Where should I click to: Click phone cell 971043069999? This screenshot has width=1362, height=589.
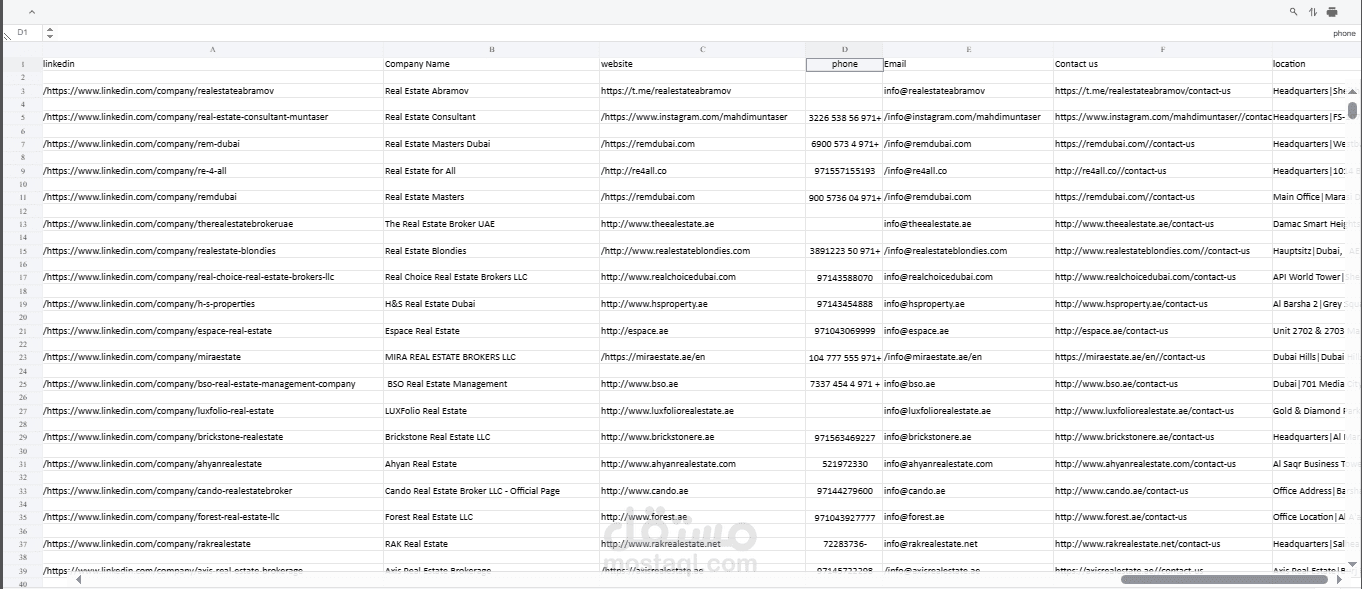click(x=844, y=331)
